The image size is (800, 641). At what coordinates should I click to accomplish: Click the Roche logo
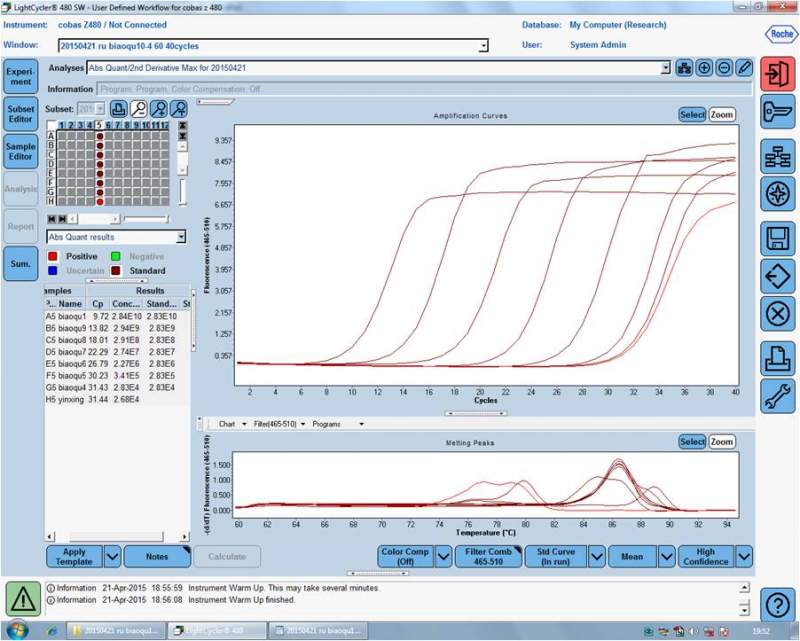[781, 34]
